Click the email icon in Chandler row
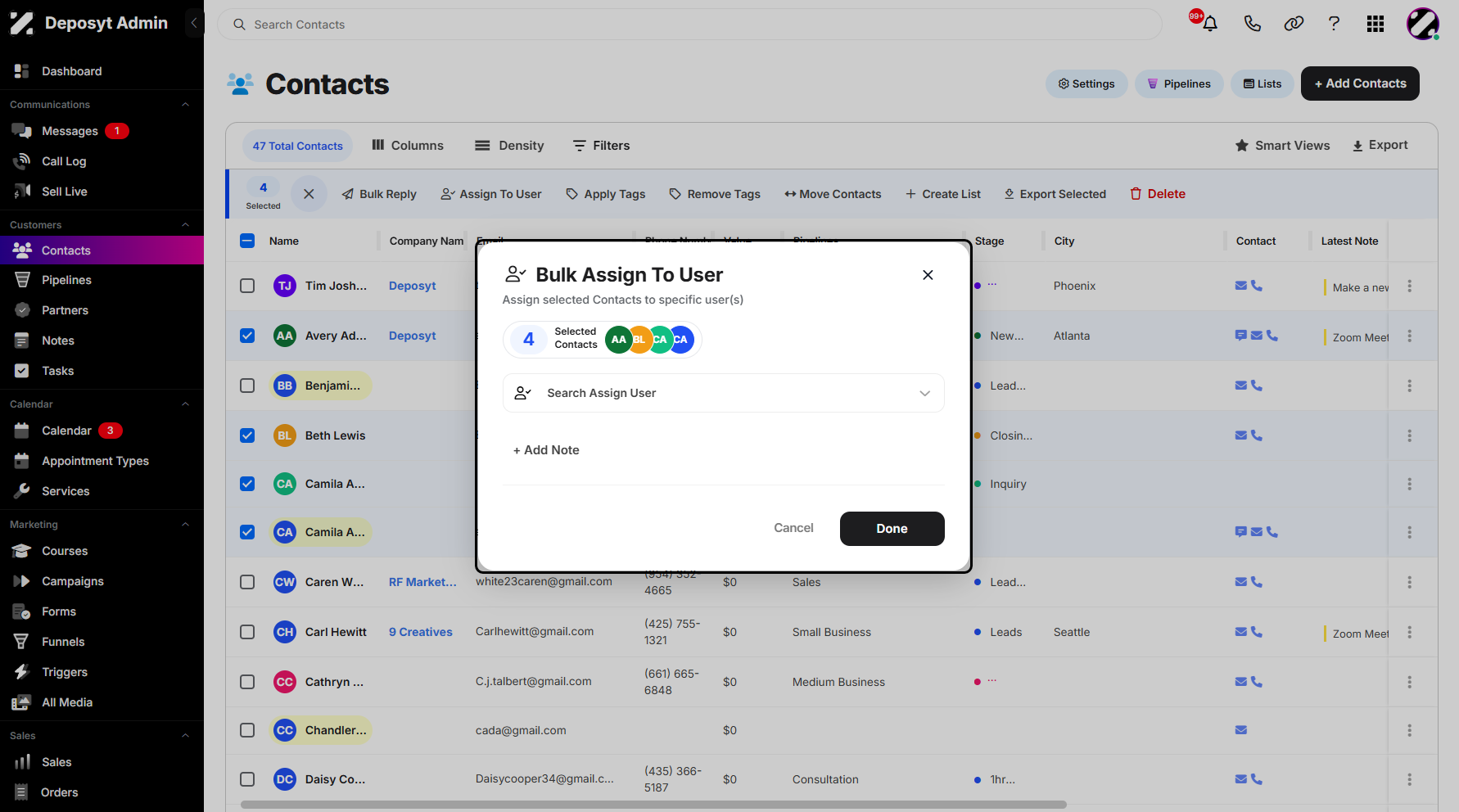 pyautogui.click(x=1241, y=730)
